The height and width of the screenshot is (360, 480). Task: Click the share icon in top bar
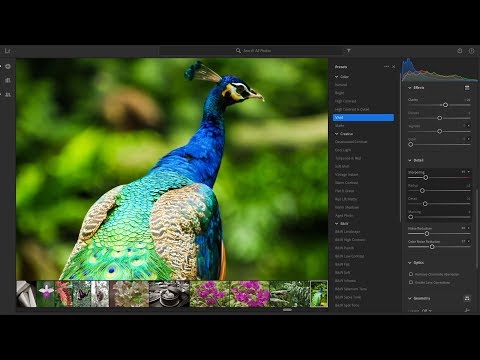coord(460,51)
